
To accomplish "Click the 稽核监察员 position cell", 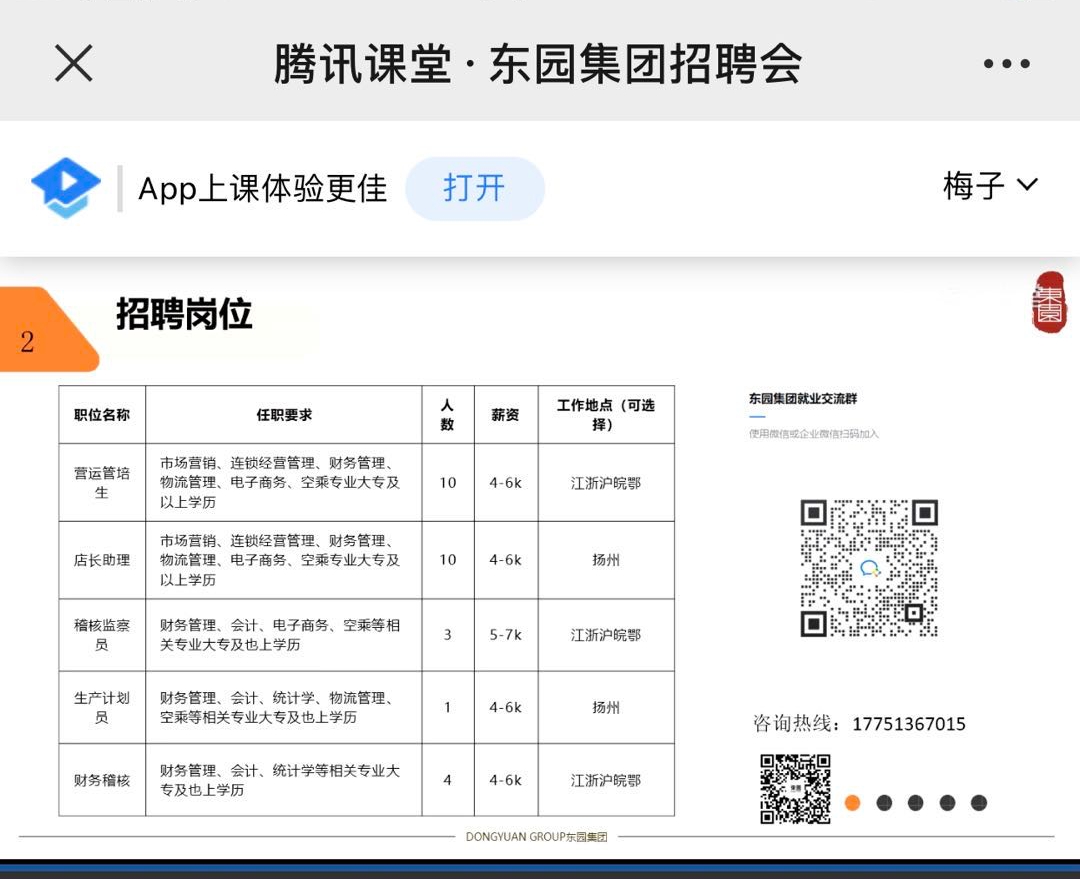I will click(102, 635).
